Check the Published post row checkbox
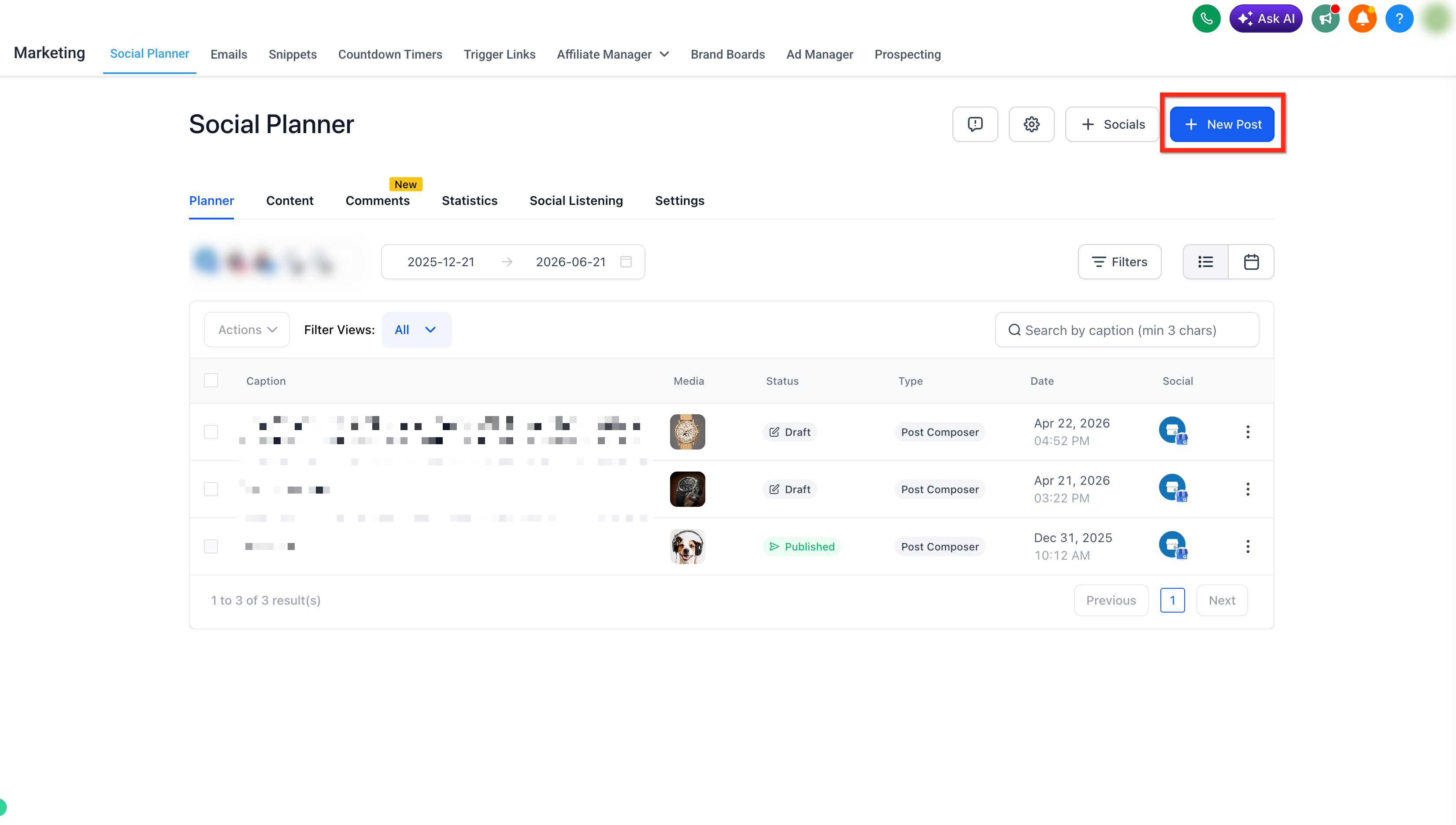Viewport: 1456px width, 825px height. point(211,546)
